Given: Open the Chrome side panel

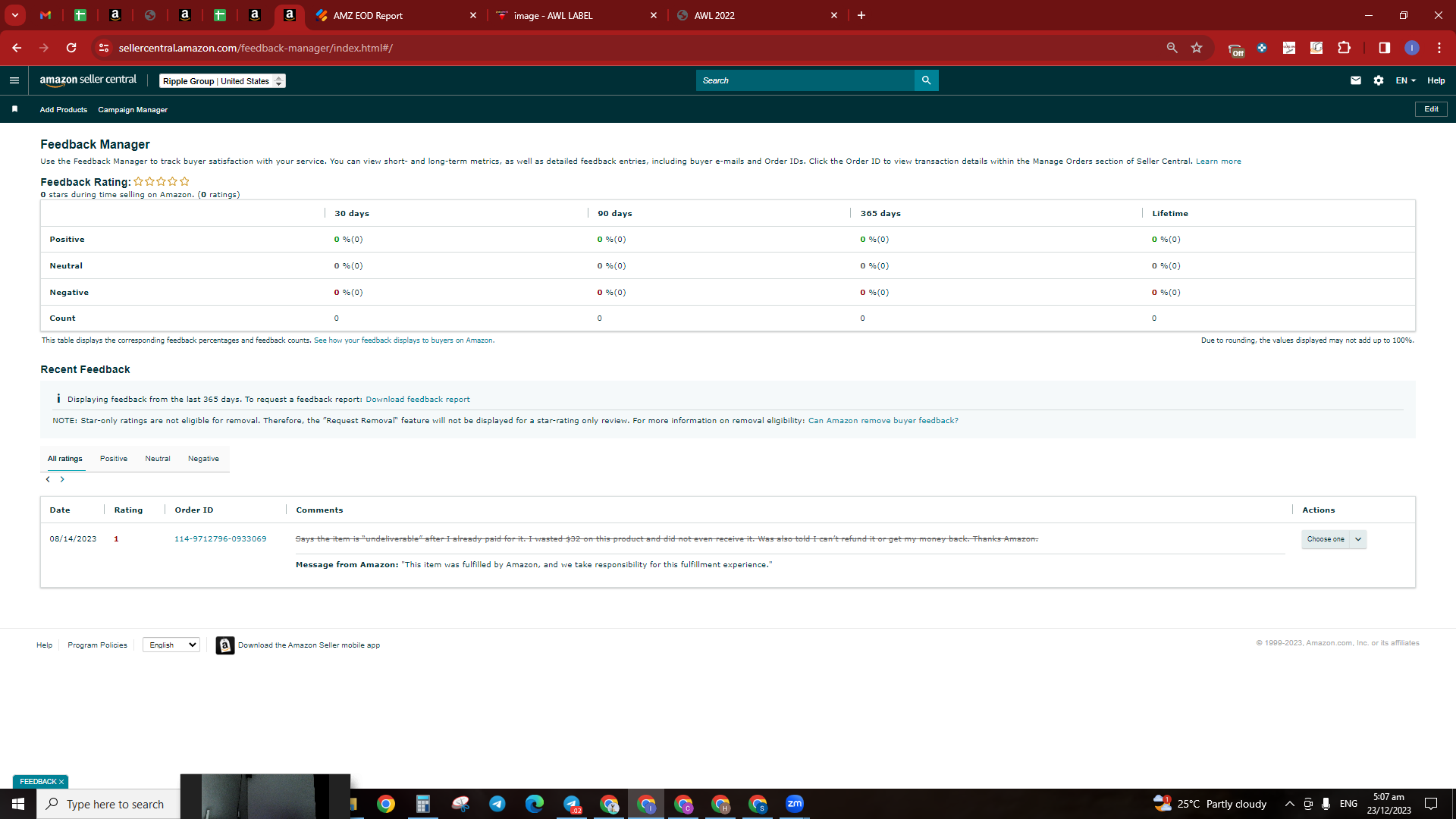Looking at the screenshot, I should [x=1385, y=48].
